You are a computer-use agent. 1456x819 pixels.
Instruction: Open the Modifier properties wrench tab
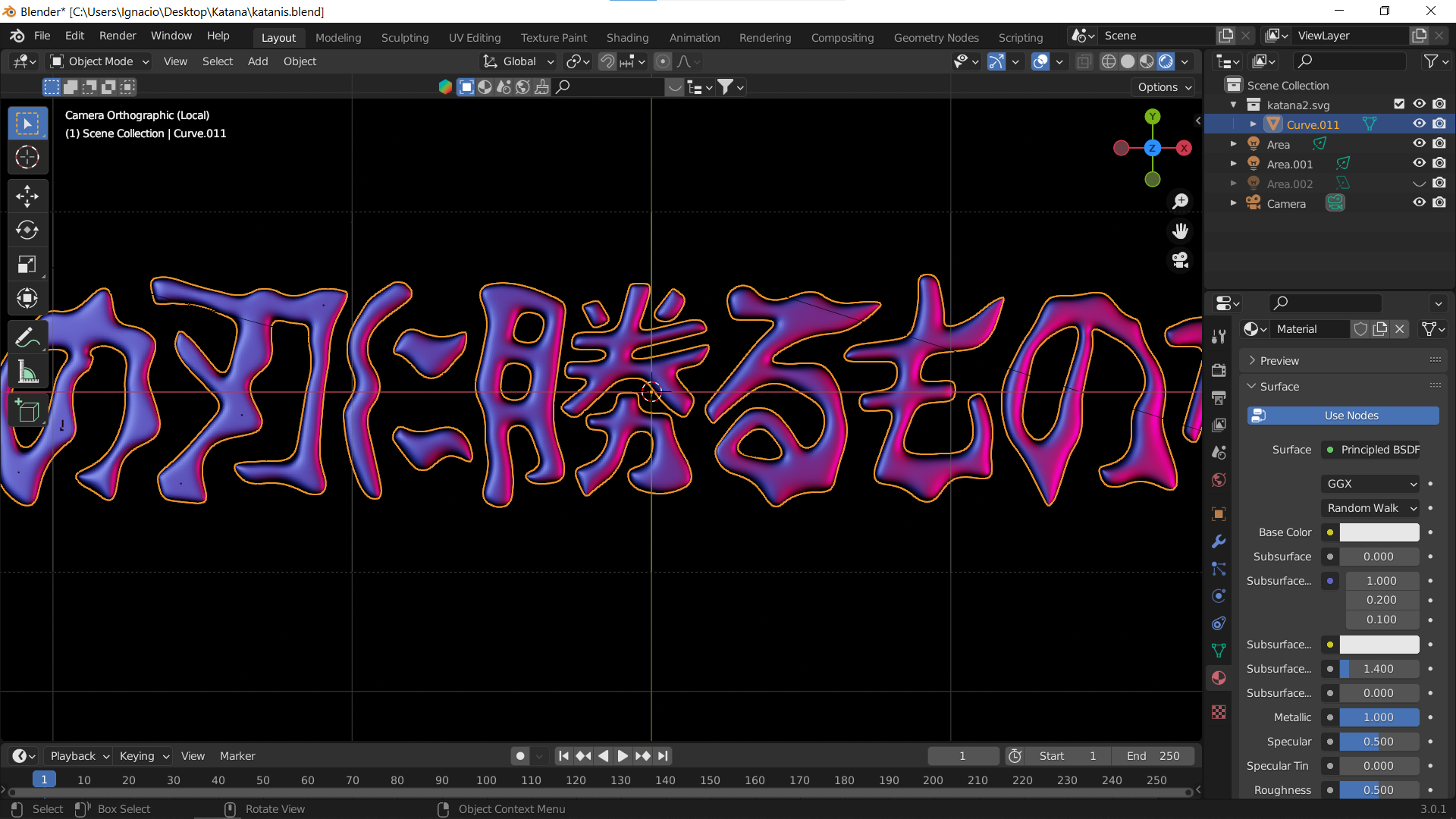(x=1219, y=541)
